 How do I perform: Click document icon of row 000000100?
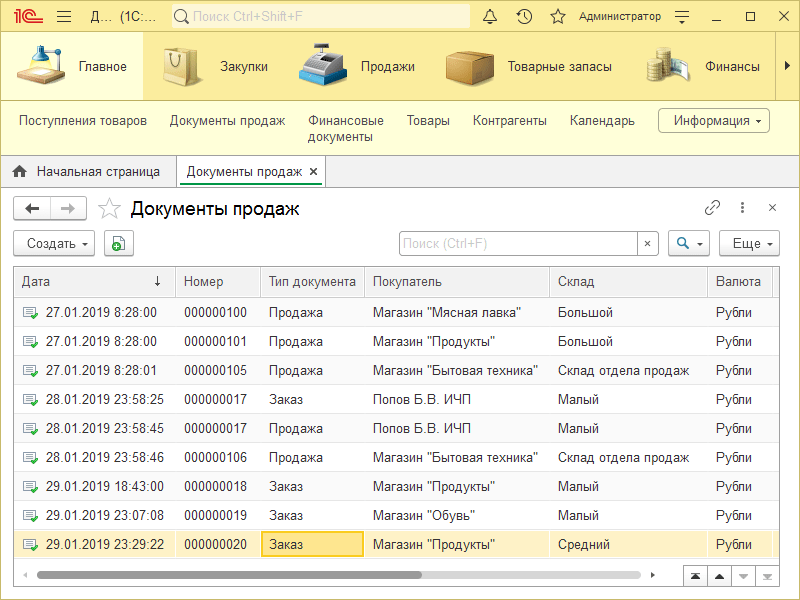click(31, 313)
